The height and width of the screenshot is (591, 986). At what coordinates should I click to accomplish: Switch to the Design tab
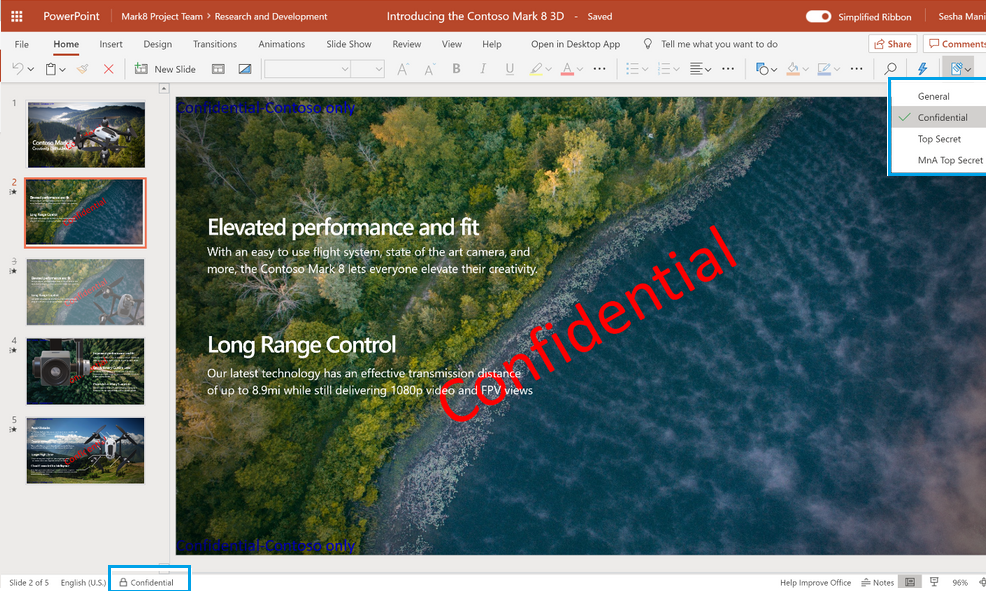(157, 44)
